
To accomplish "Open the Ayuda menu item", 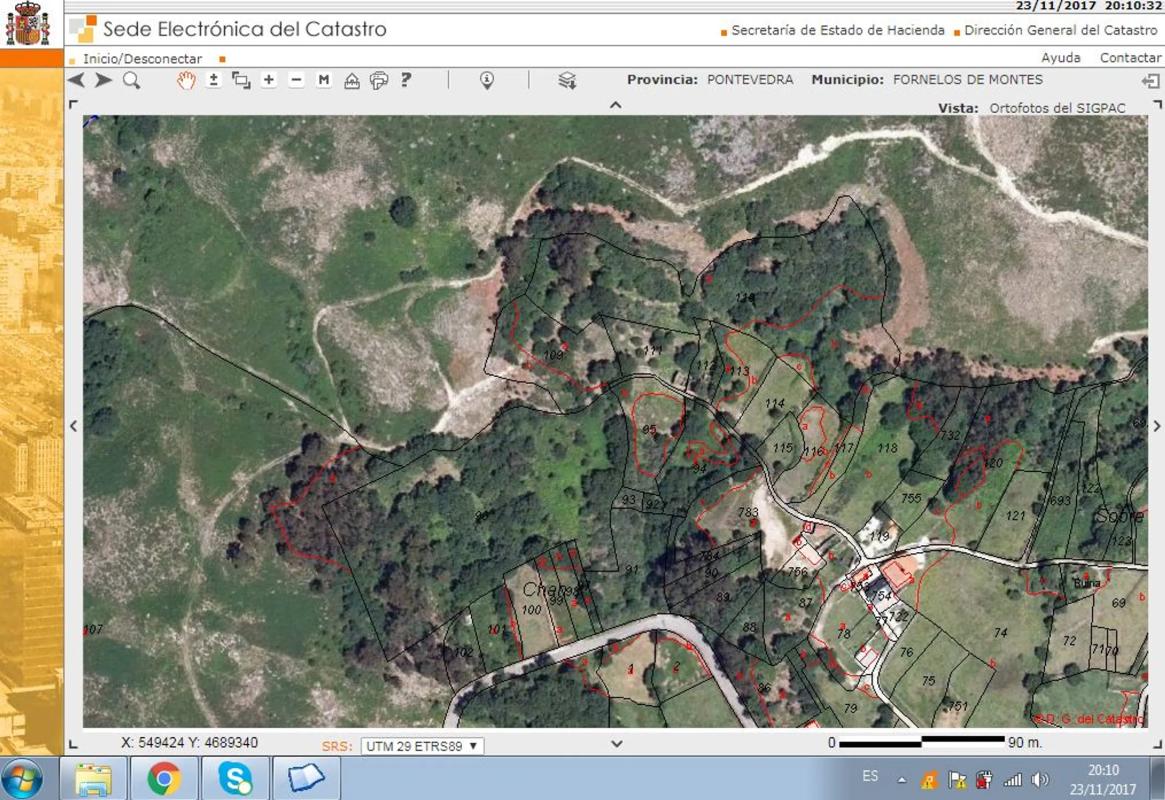I will 1060,58.
